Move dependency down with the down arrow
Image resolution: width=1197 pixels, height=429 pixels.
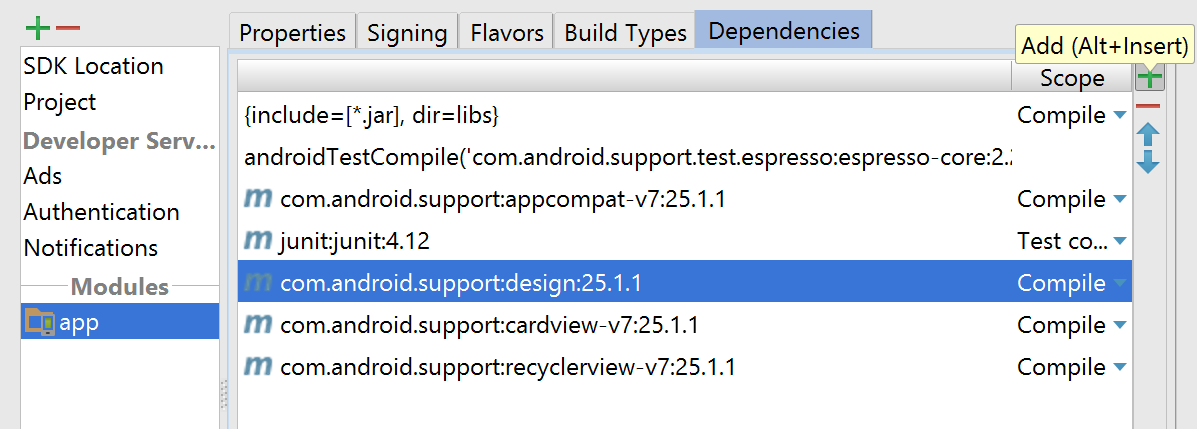point(1147,161)
